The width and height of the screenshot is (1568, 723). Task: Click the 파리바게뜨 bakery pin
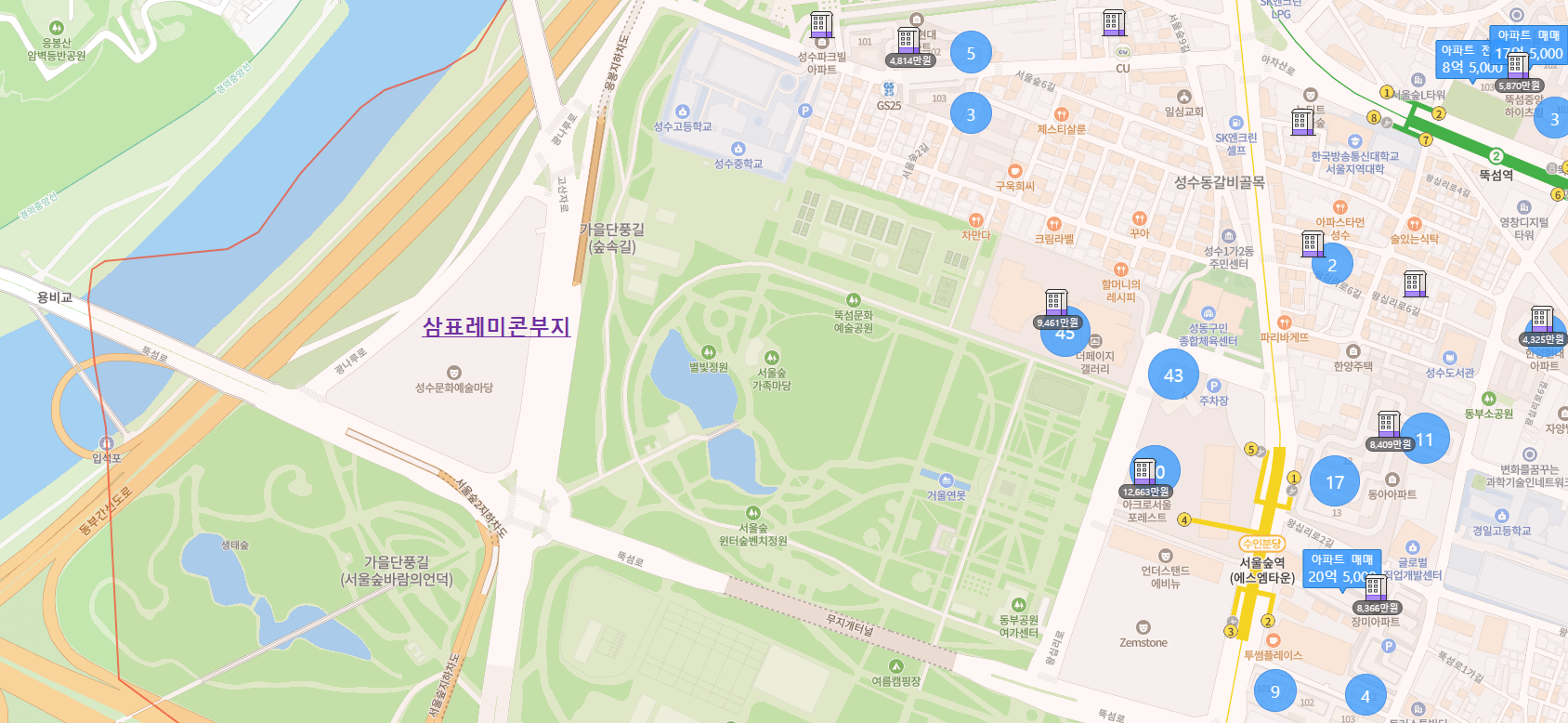point(1285,322)
